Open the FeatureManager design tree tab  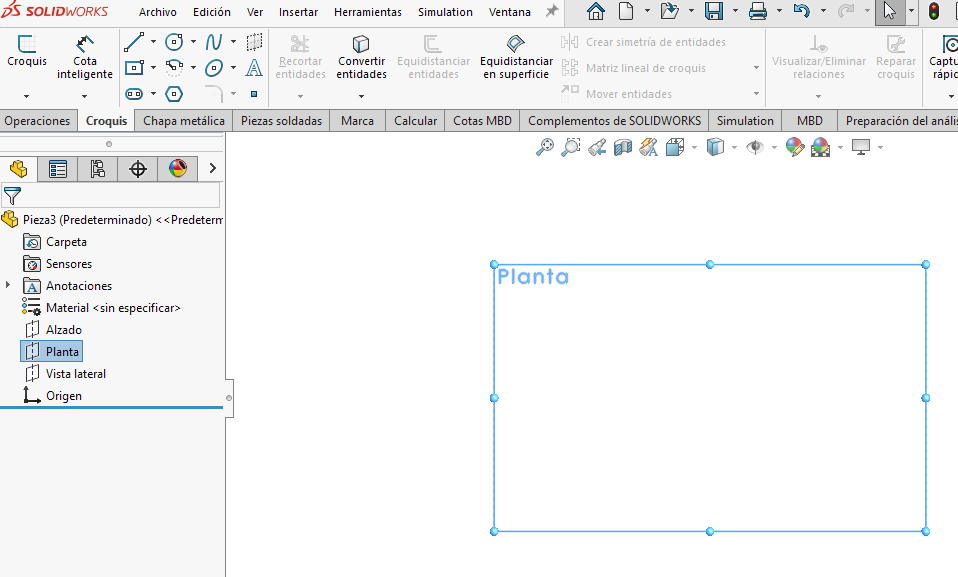tap(18, 169)
